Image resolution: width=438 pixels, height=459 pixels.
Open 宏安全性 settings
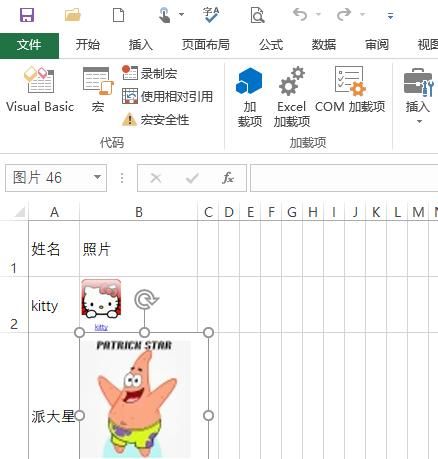tap(156, 120)
